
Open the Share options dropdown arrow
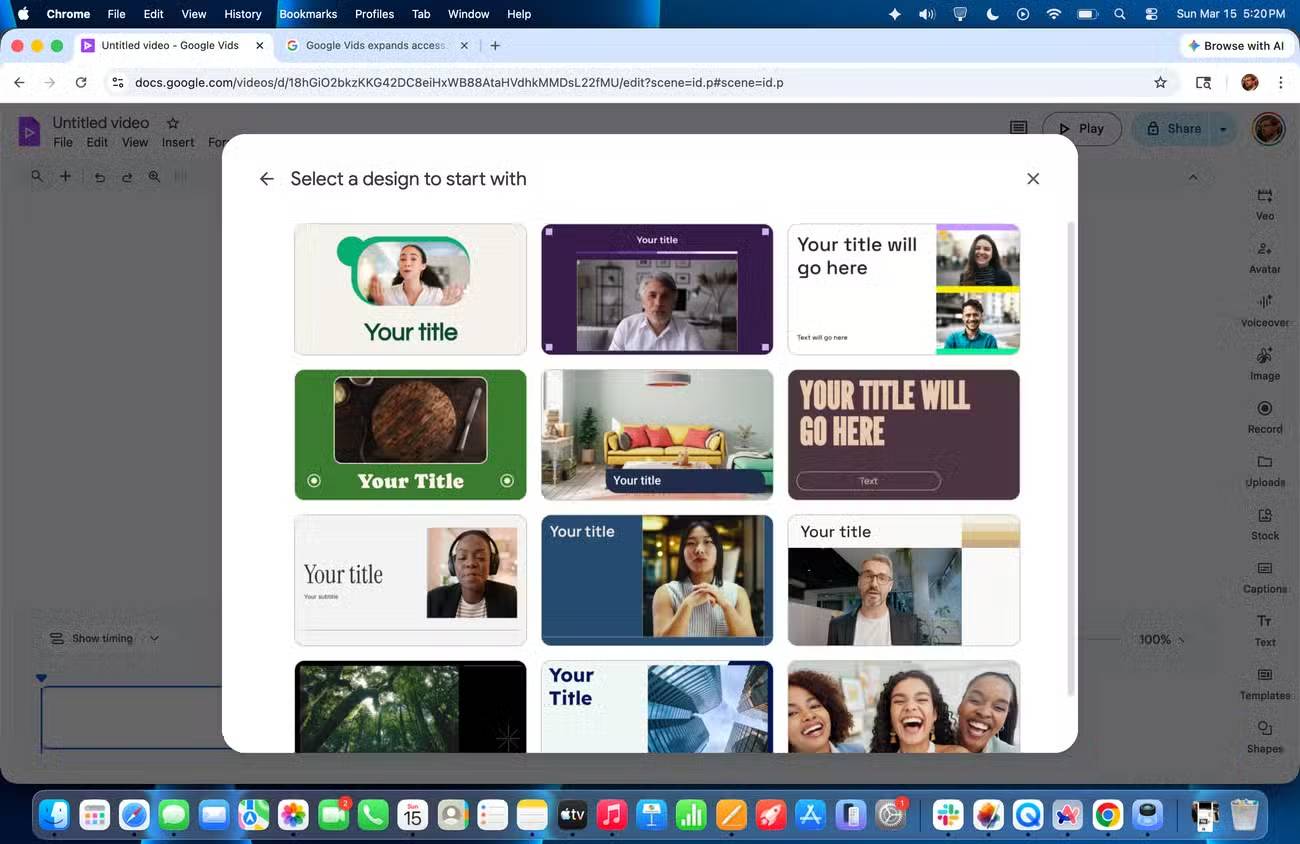click(1222, 128)
